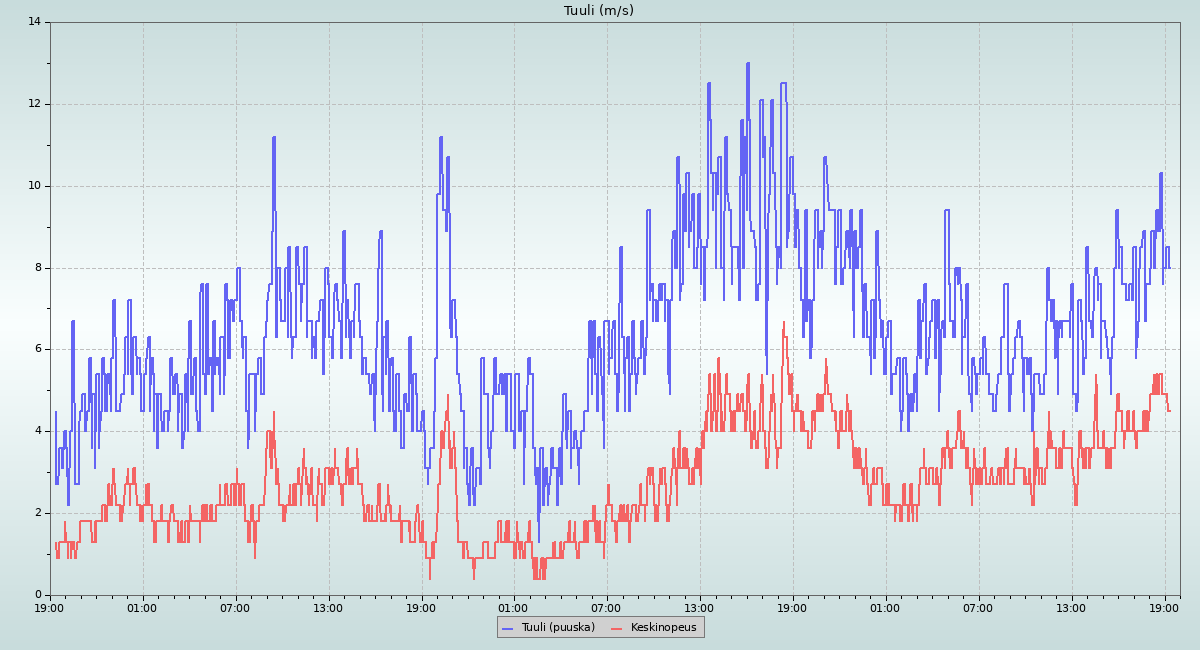Click the leftmost 01:00 x-axis label
1200x650 pixels.
(x=142, y=607)
